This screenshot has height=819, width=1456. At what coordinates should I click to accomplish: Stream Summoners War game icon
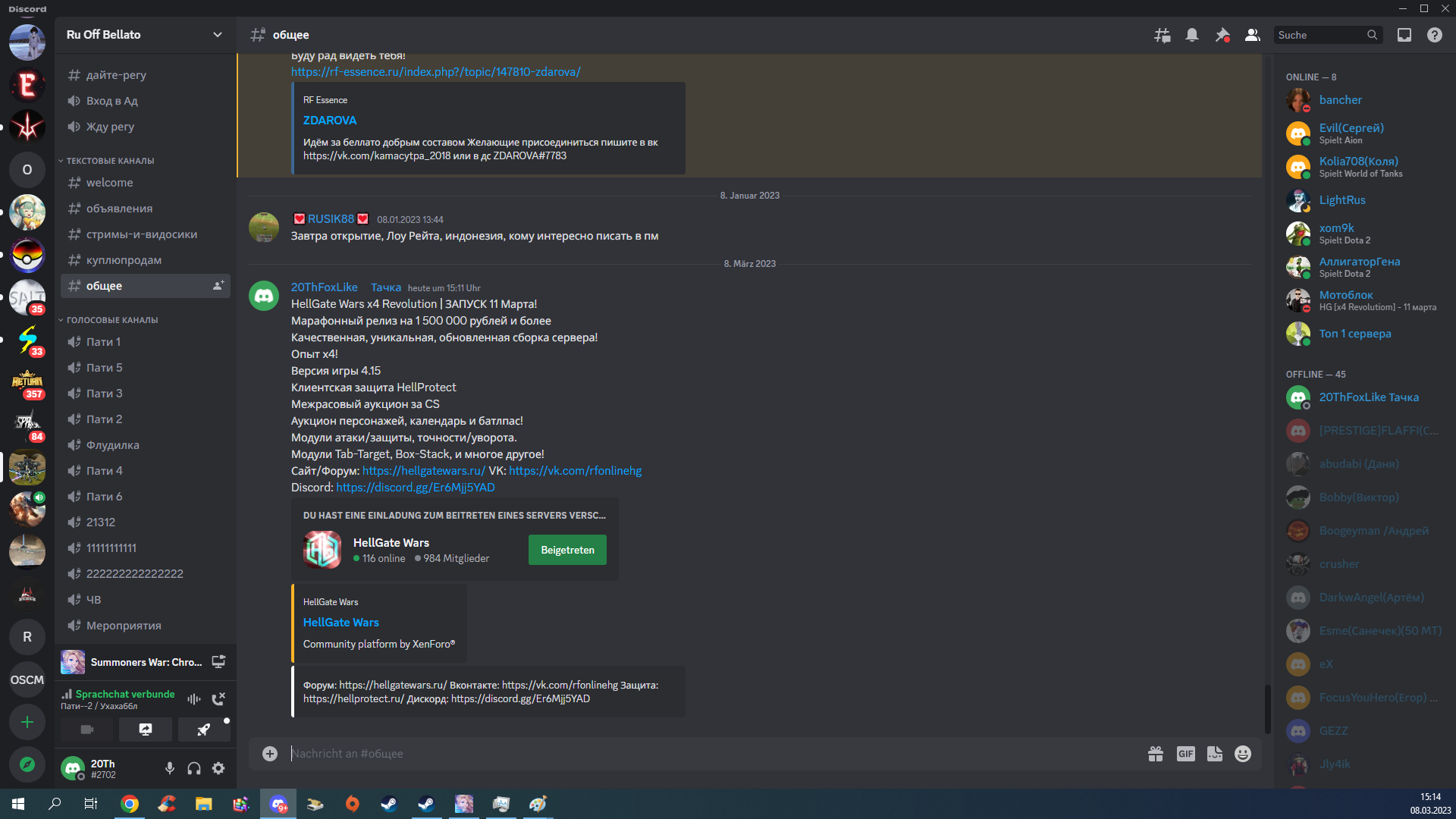tap(218, 662)
